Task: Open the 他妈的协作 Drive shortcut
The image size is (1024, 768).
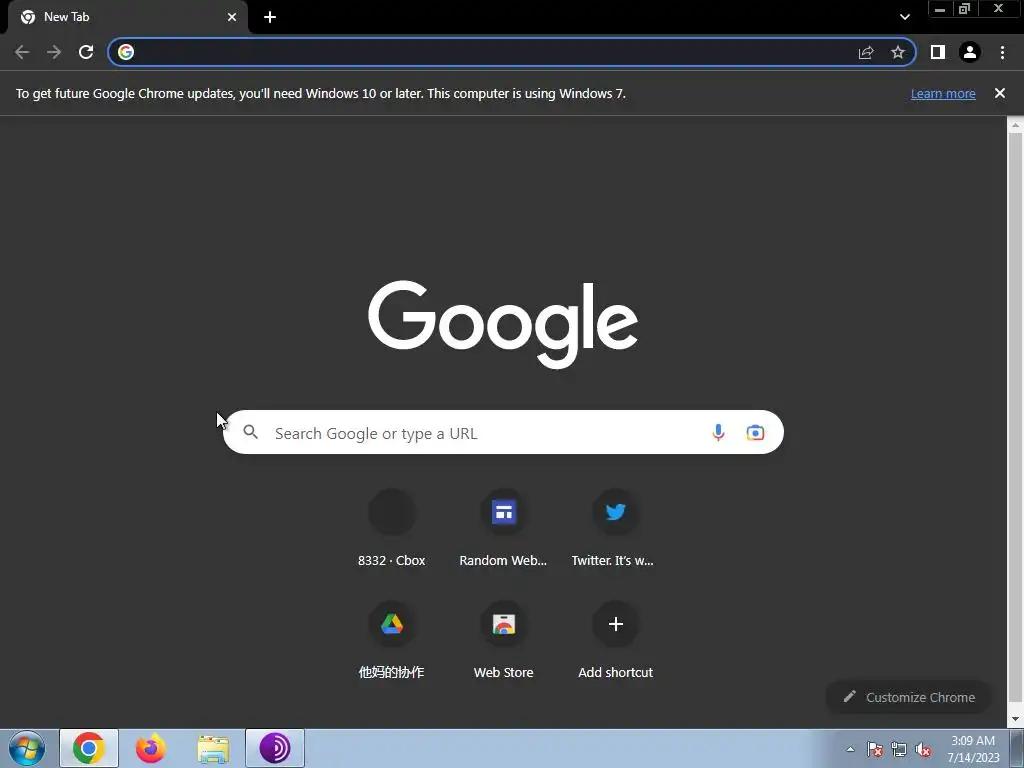Action: (x=392, y=641)
